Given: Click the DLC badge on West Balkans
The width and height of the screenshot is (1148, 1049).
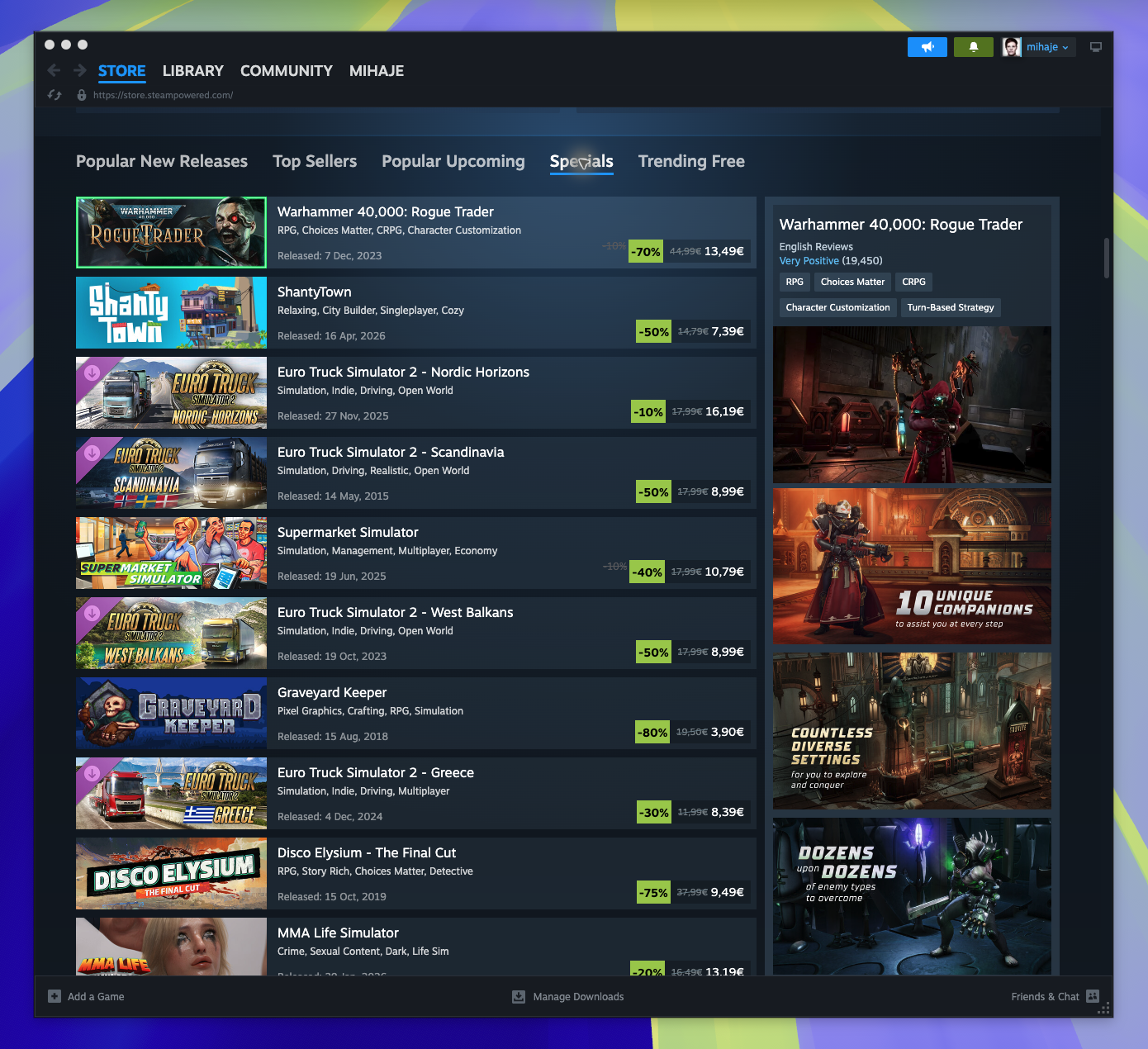Looking at the screenshot, I should click(92, 613).
